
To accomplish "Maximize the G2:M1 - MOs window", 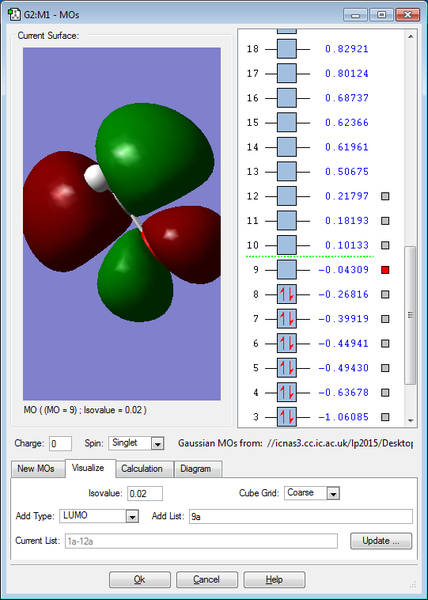I will coord(381,15).
